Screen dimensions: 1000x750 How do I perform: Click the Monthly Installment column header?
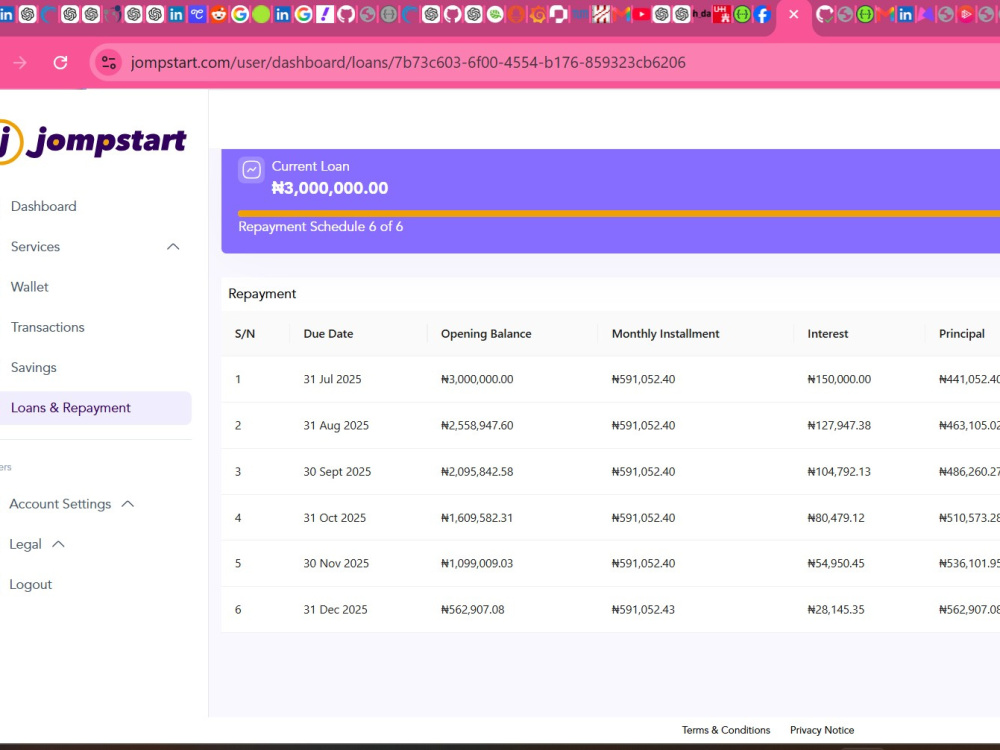(665, 334)
